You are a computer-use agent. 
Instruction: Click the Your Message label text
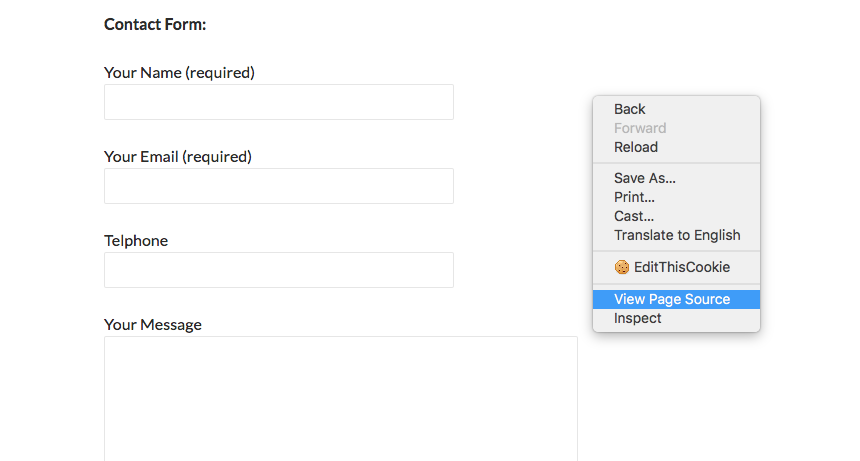coord(153,325)
